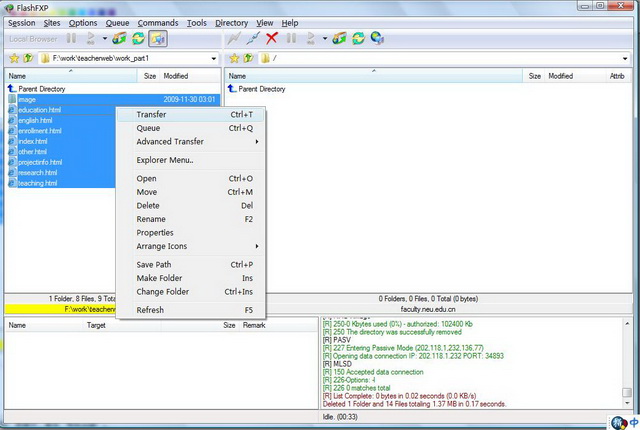
Task: Choose Rename in the context menu
Action: point(191,219)
